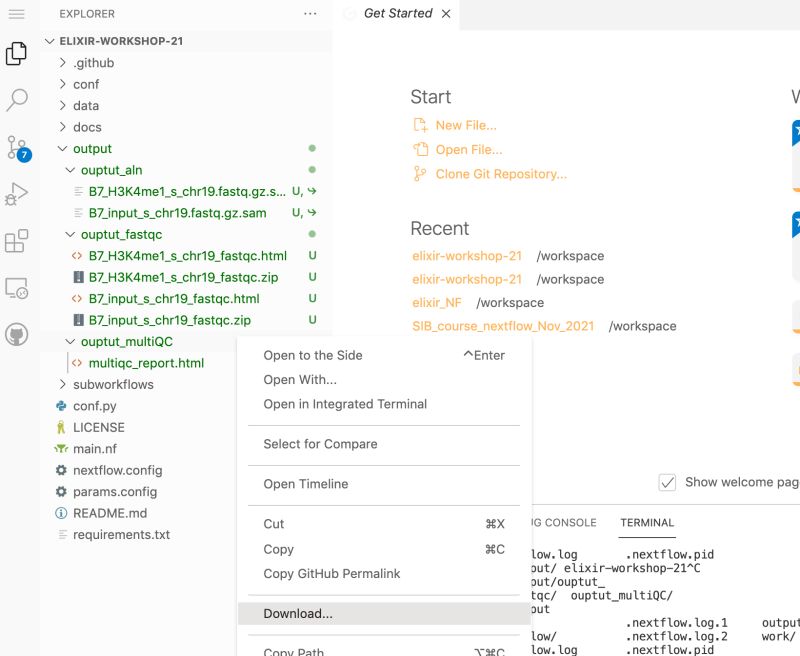Click the Clone Git Repository... link
Viewport: 800px width, 656px height.
501,174
